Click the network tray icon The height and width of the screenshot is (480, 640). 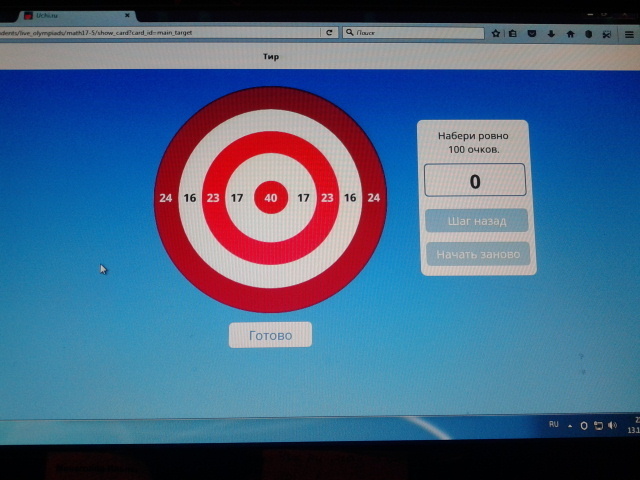pos(598,426)
